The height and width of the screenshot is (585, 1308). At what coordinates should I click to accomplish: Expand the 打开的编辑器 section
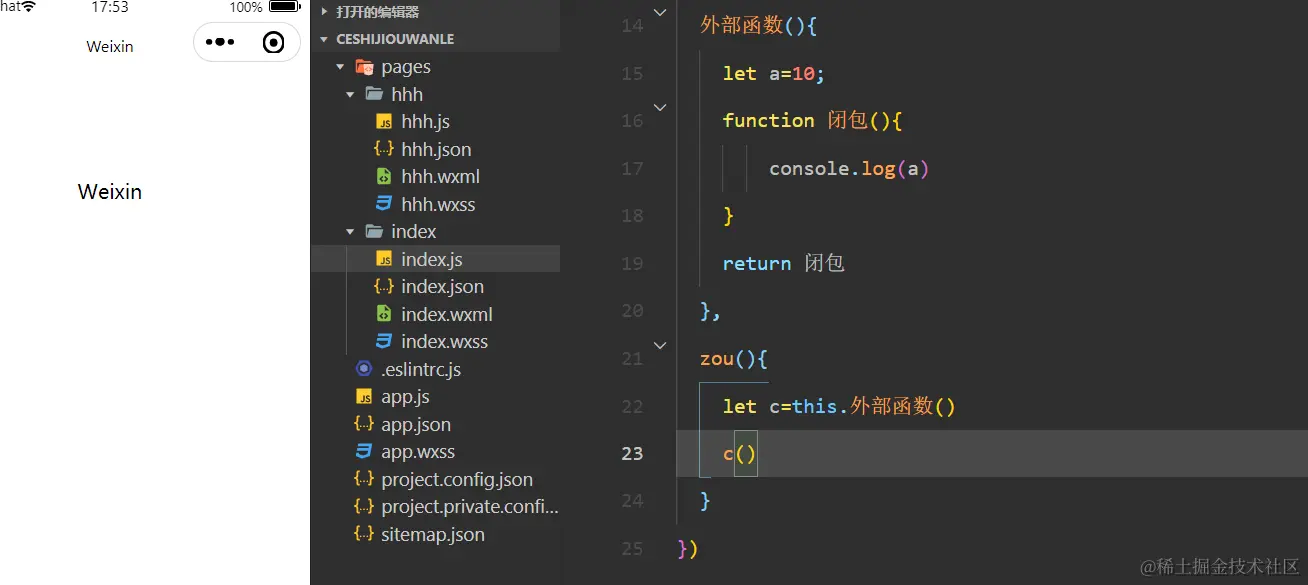[324, 12]
